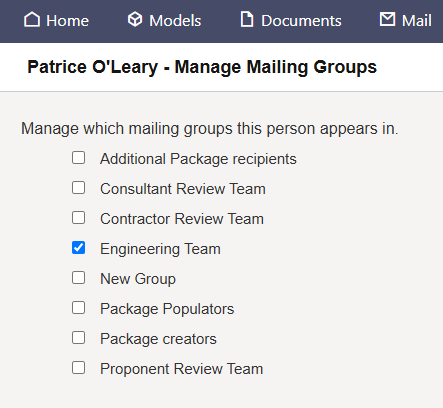Click the Manage Mailing Groups page heading

pos(202,67)
